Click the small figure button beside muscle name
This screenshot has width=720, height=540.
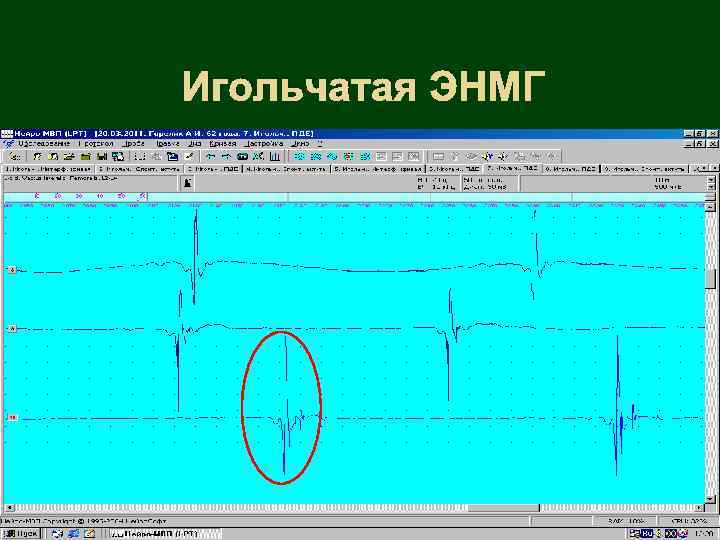[x=187, y=183]
